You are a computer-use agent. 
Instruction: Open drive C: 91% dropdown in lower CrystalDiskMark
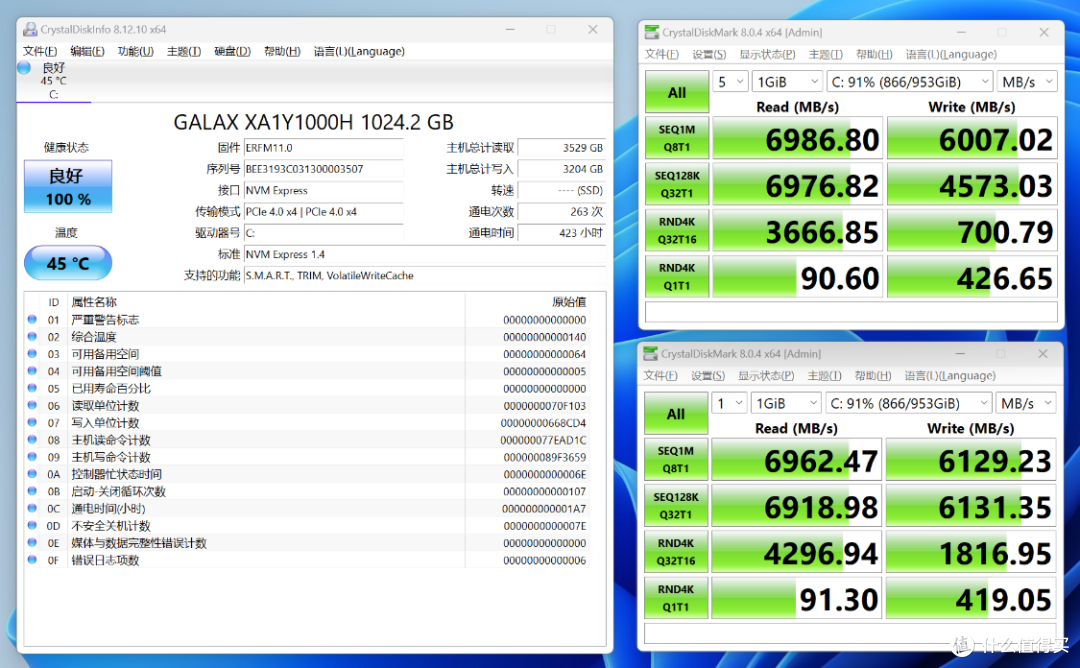pos(908,404)
